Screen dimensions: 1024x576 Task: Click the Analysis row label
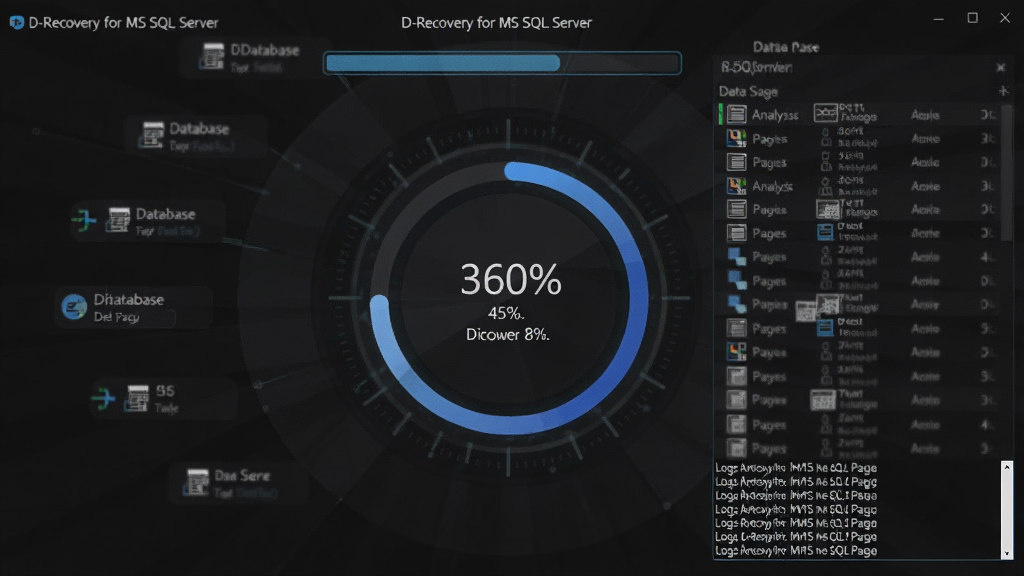(x=773, y=186)
